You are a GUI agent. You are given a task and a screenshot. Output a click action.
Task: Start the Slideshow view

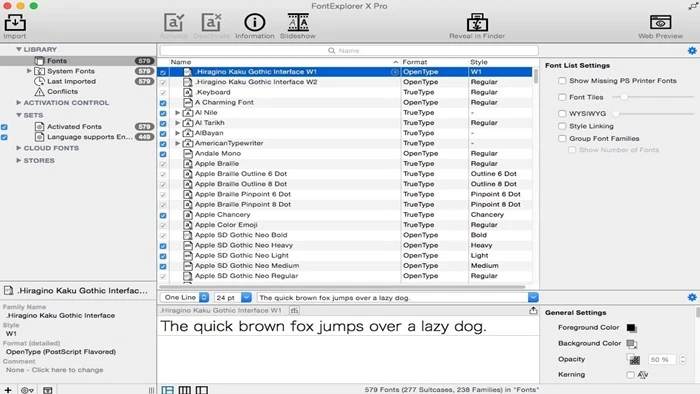click(298, 26)
